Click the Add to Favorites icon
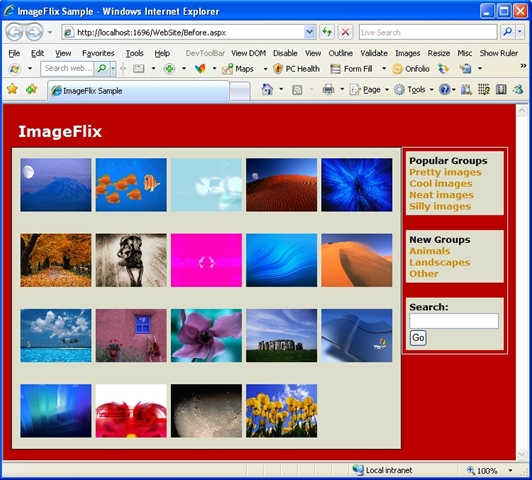 pos(31,90)
